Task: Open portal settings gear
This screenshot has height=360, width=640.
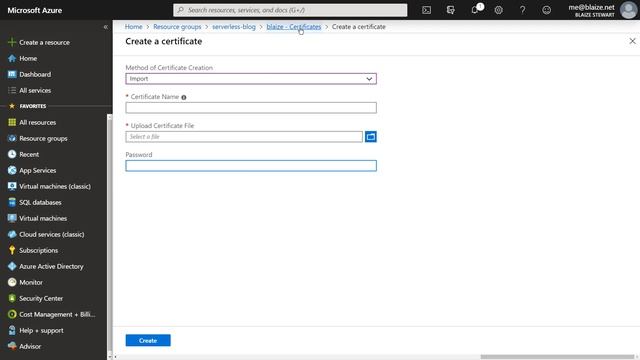Action: 498,10
